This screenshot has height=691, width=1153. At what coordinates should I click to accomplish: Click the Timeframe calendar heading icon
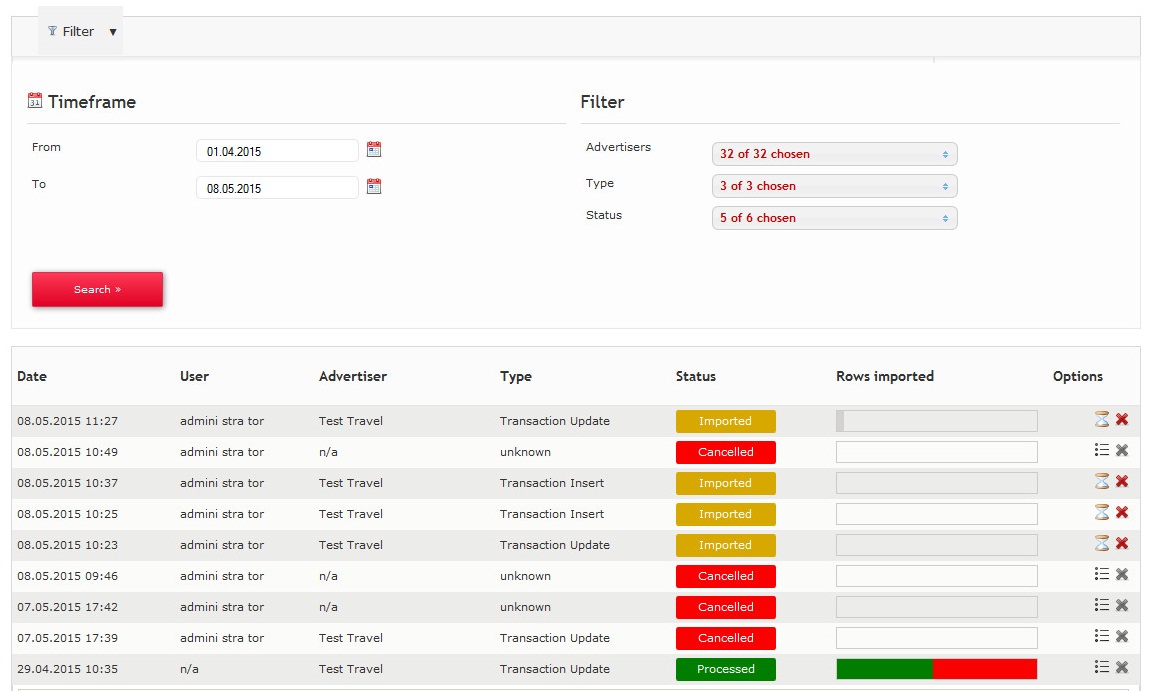[x=35, y=100]
